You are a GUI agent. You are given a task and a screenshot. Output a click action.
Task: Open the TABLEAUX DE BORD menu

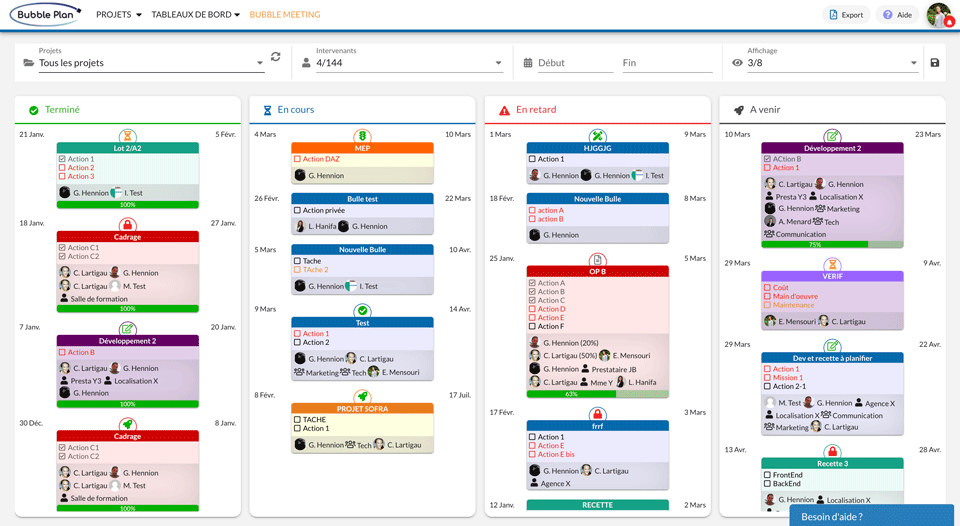pyautogui.click(x=195, y=14)
